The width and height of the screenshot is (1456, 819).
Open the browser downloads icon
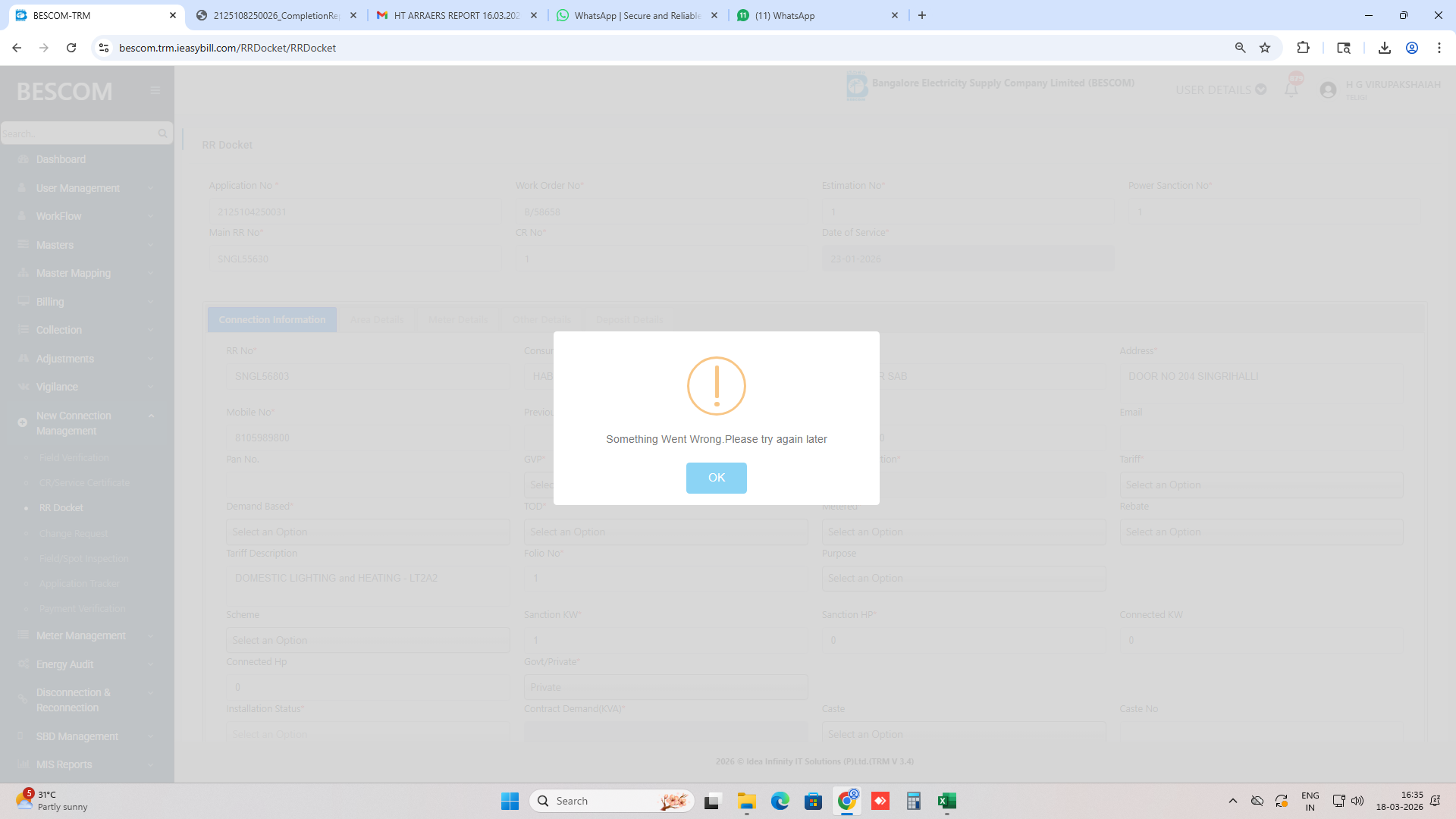click(x=1384, y=48)
